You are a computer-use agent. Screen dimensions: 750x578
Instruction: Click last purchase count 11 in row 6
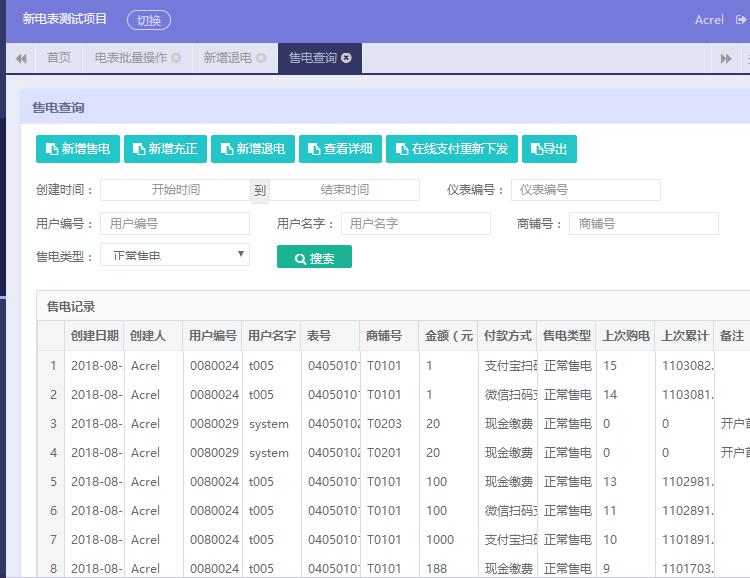click(x=610, y=511)
